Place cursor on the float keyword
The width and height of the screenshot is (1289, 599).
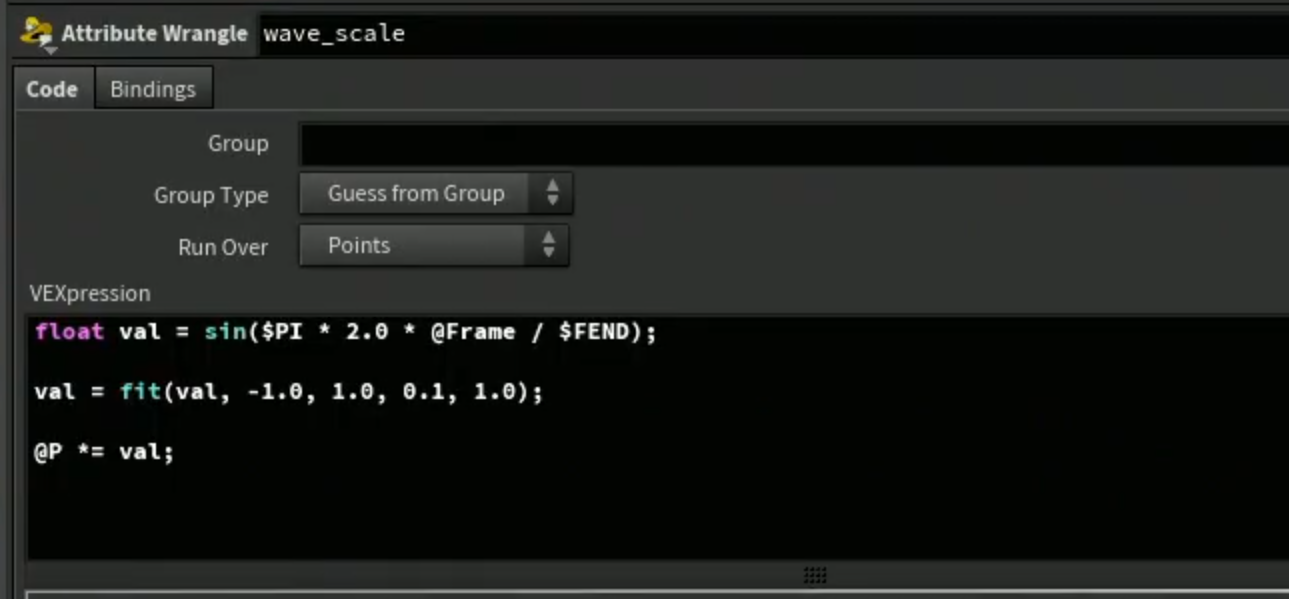click(69, 332)
